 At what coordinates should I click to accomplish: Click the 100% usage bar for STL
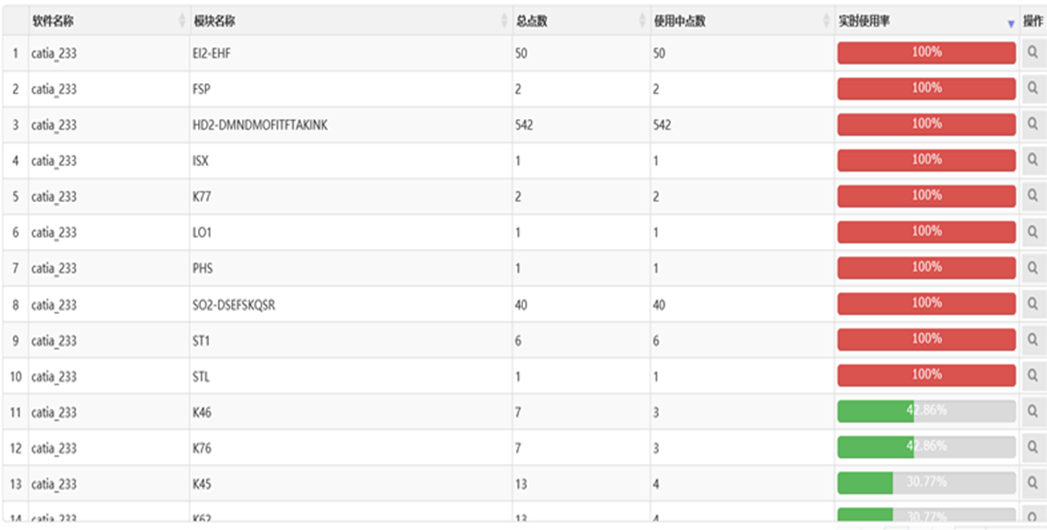[926, 375]
